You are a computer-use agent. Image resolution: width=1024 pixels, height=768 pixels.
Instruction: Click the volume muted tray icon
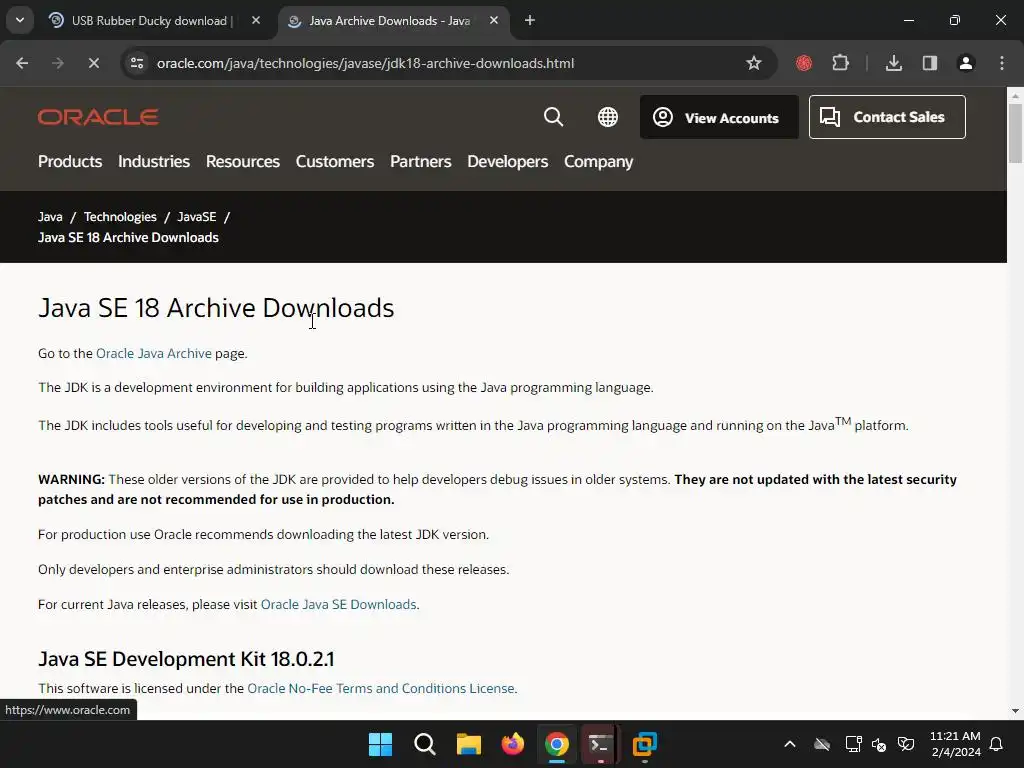click(879, 744)
